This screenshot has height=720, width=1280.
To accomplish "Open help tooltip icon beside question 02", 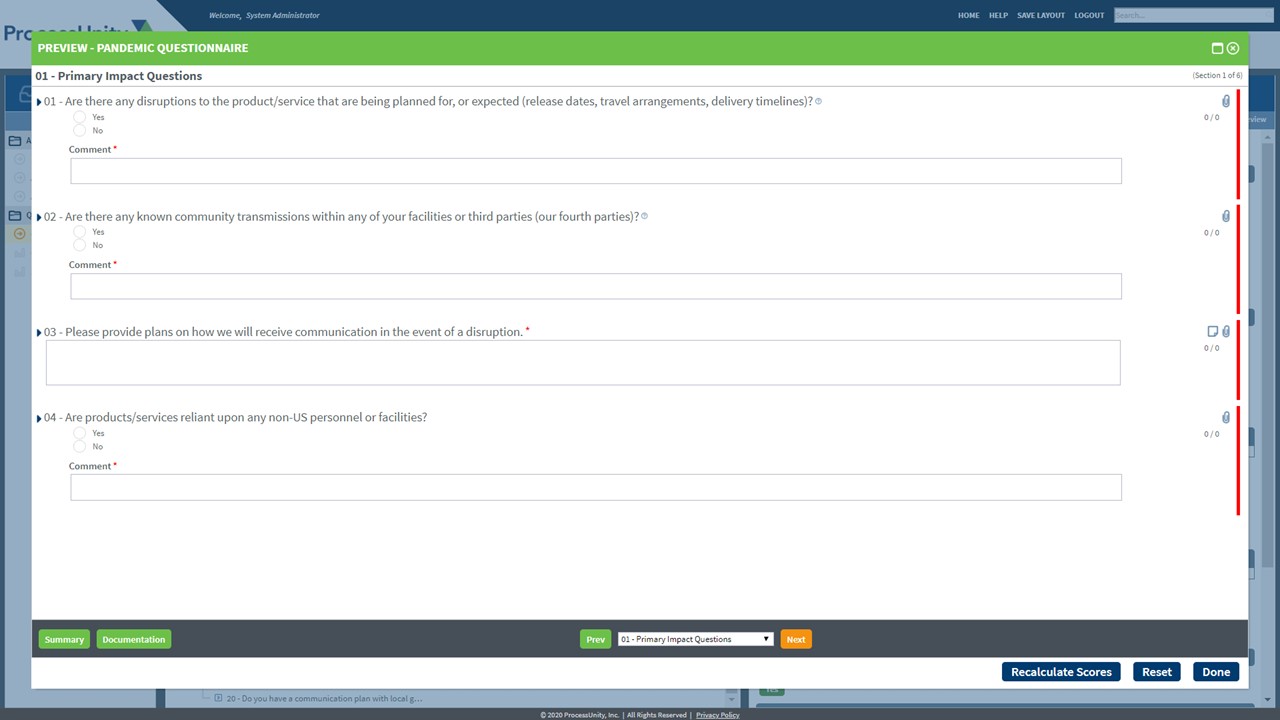I will [x=644, y=216].
